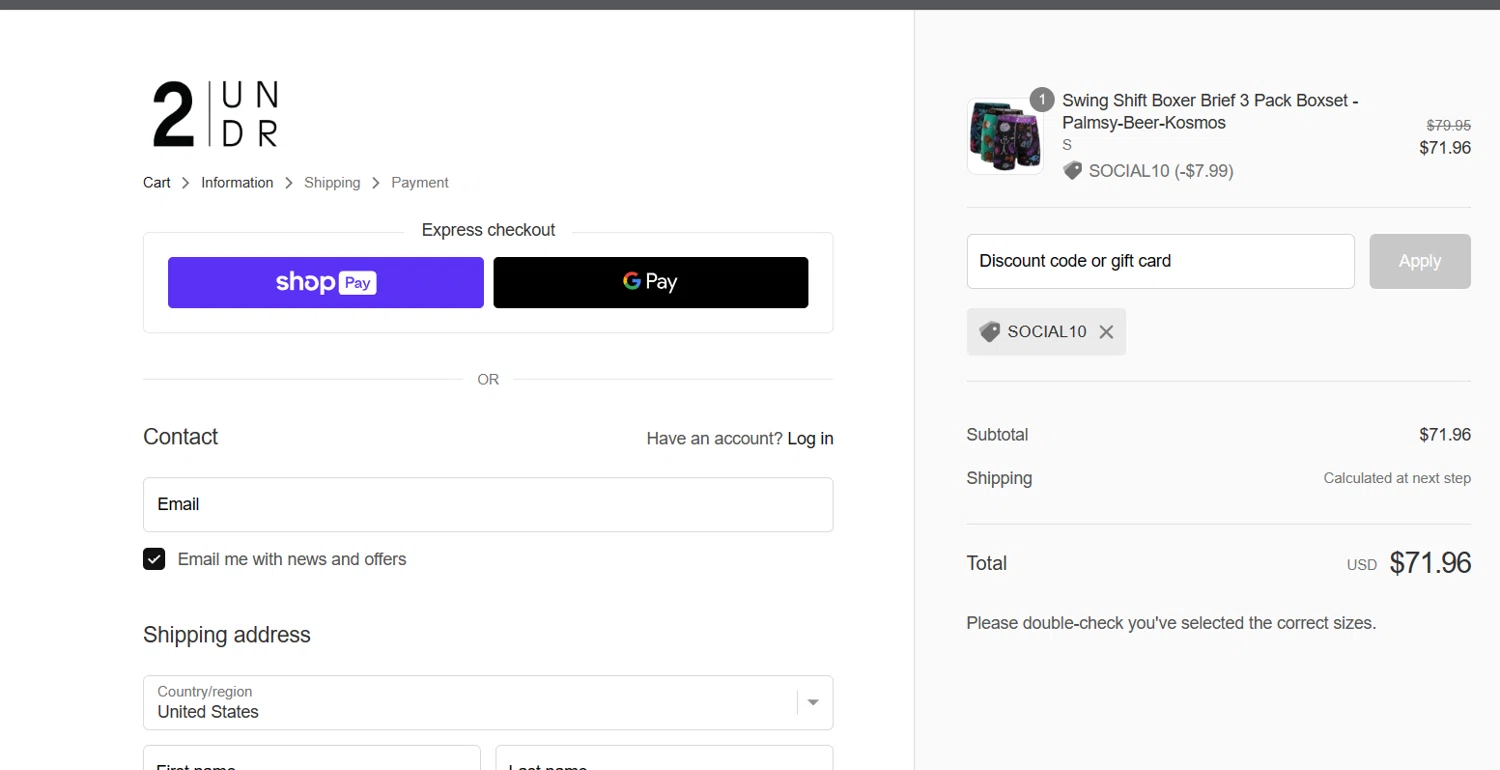The width and height of the screenshot is (1500, 770).
Task: Click the 'Contact' section heading
Action: (x=180, y=437)
